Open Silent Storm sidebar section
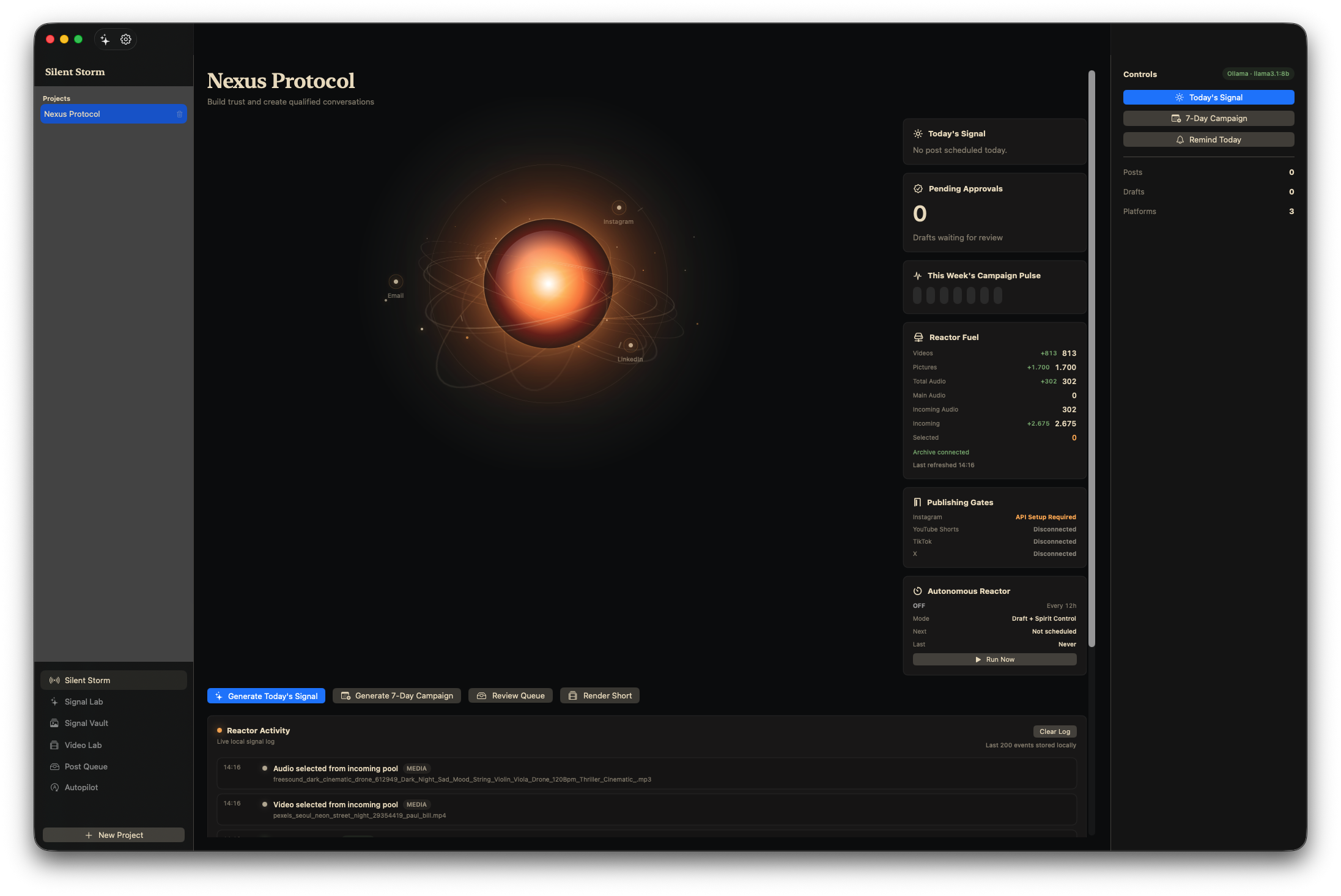 [x=114, y=681]
